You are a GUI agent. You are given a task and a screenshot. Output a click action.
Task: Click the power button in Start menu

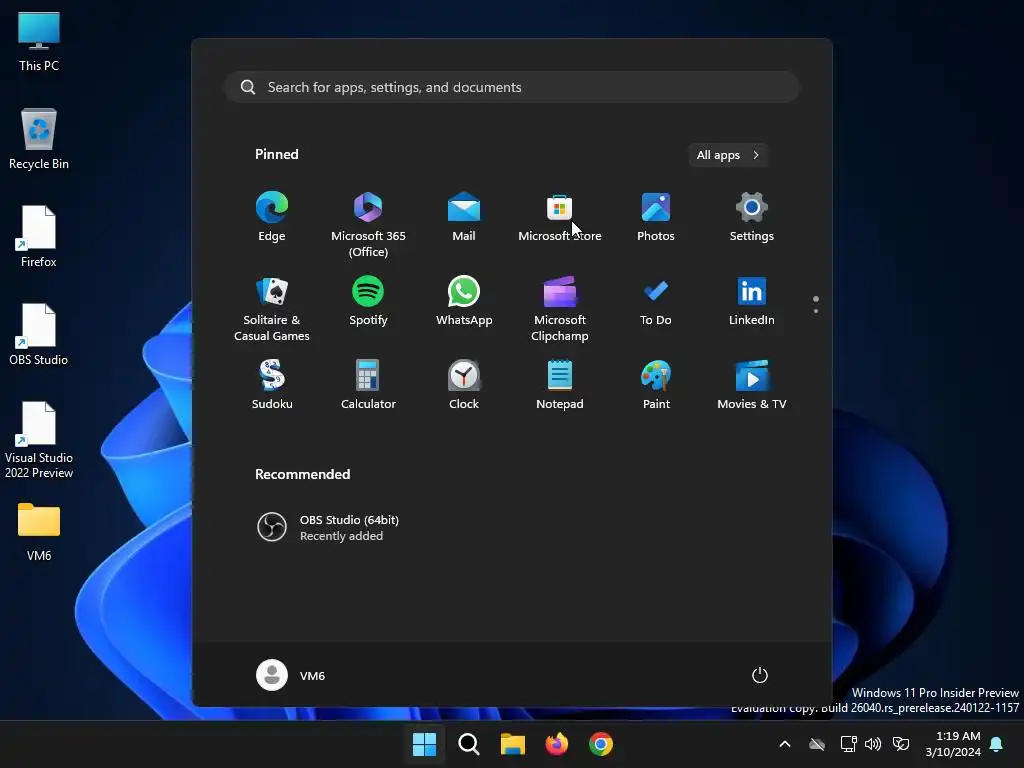[x=760, y=675]
